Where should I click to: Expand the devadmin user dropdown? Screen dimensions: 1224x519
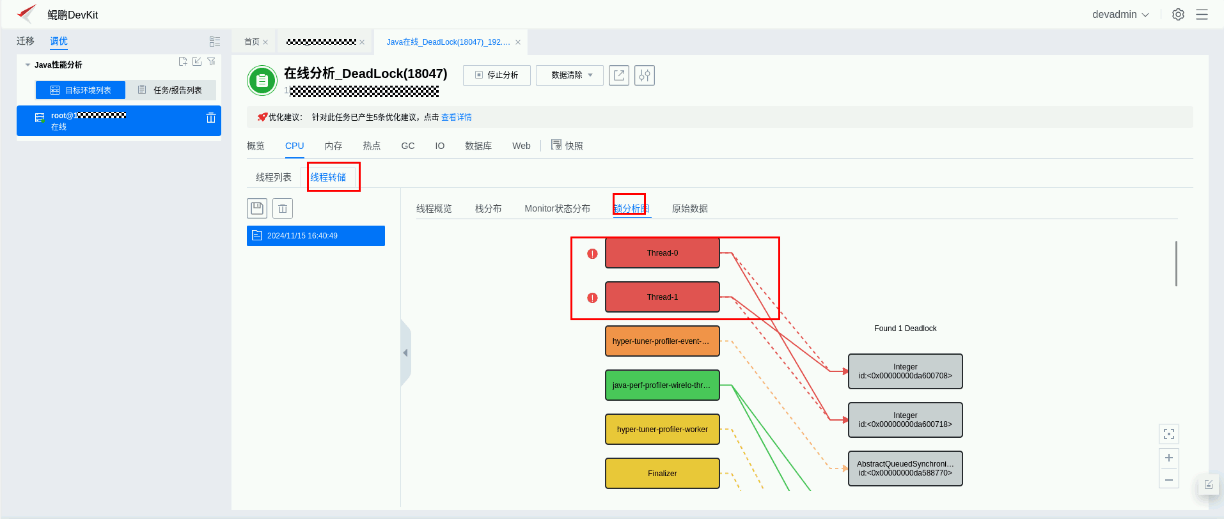pyautogui.click(x=1121, y=14)
